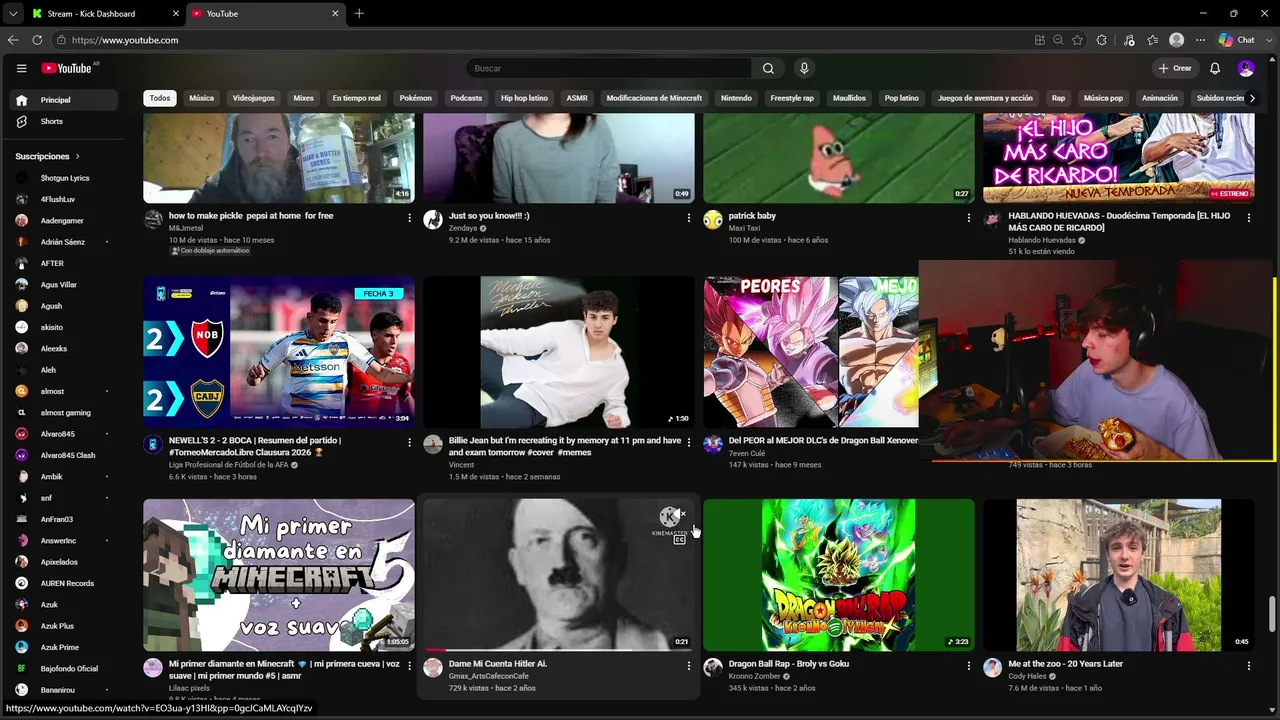
Task: Open the Crear menu
Action: [x=1175, y=68]
